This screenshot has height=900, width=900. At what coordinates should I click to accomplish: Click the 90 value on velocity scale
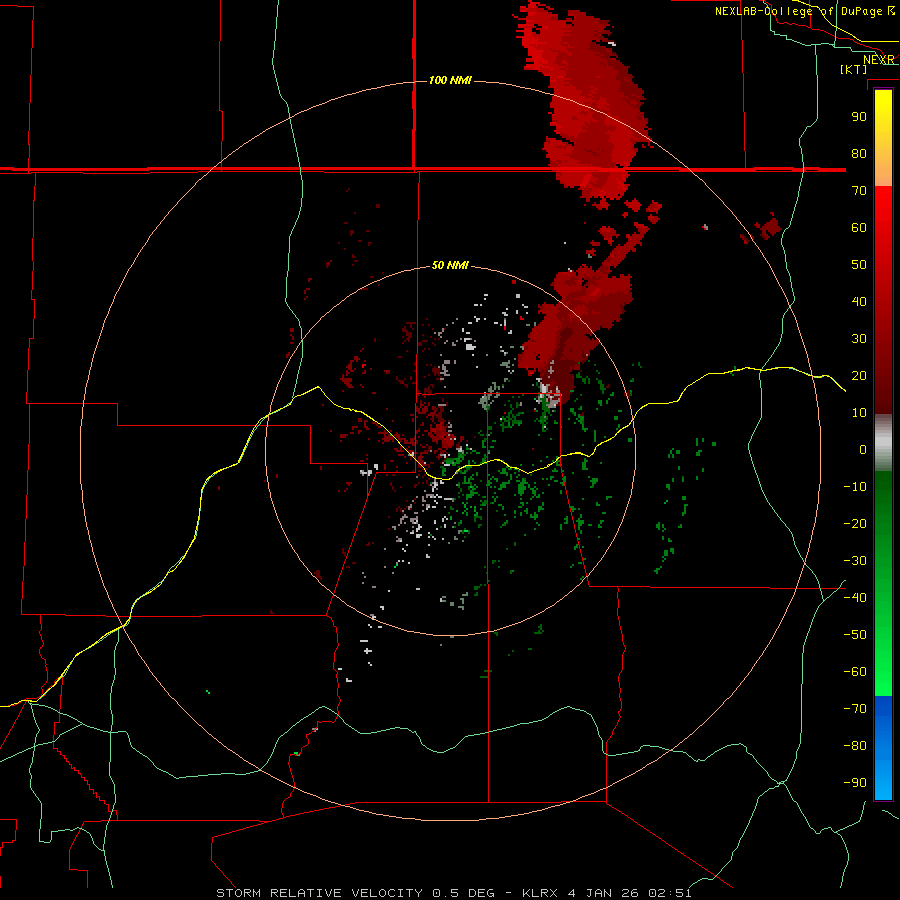click(859, 117)
